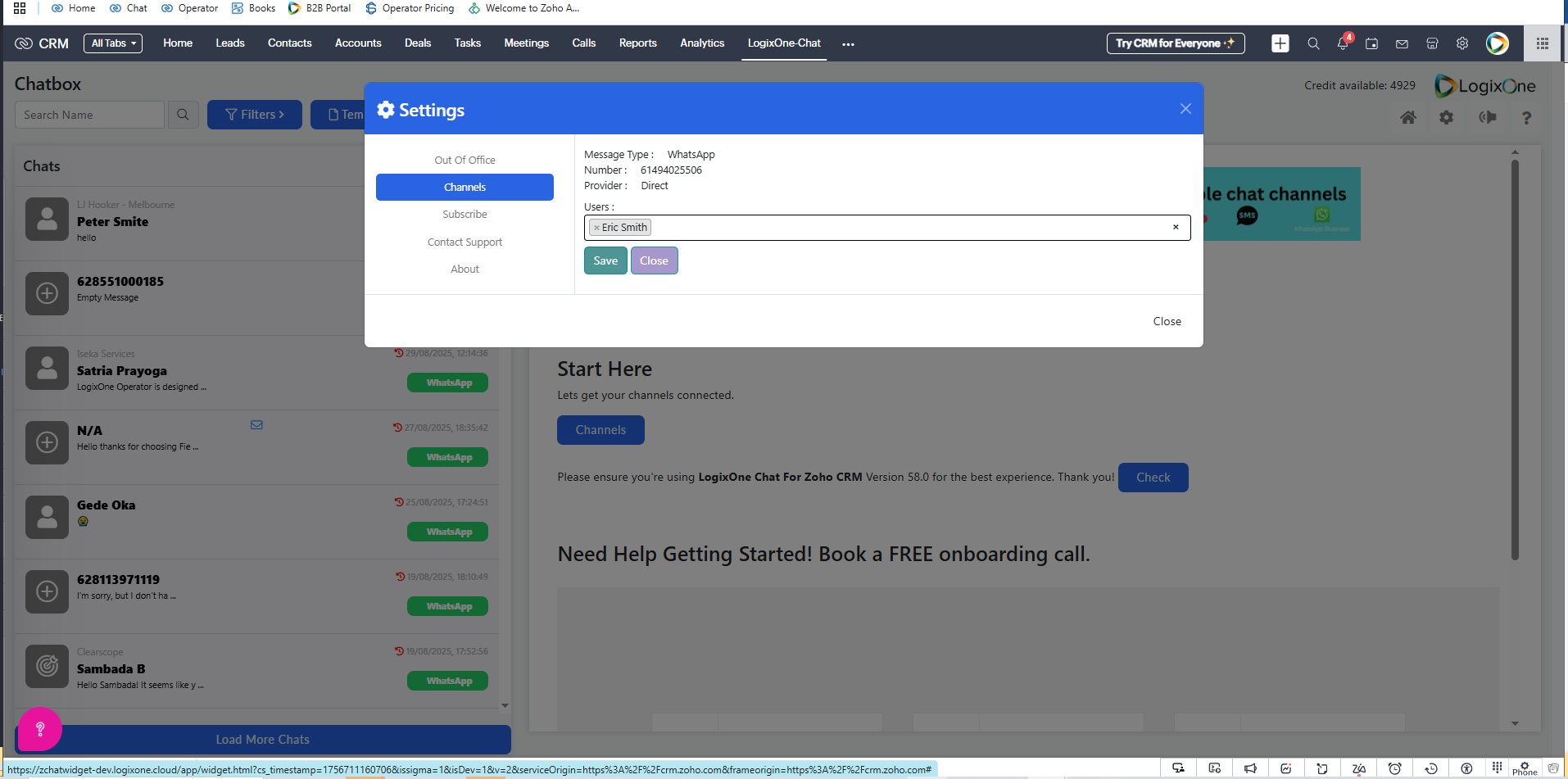This screenshot has height=779, width=1568.
Task: Open Chatbox help question mark icon
Action: click(x=1526, y=118)
